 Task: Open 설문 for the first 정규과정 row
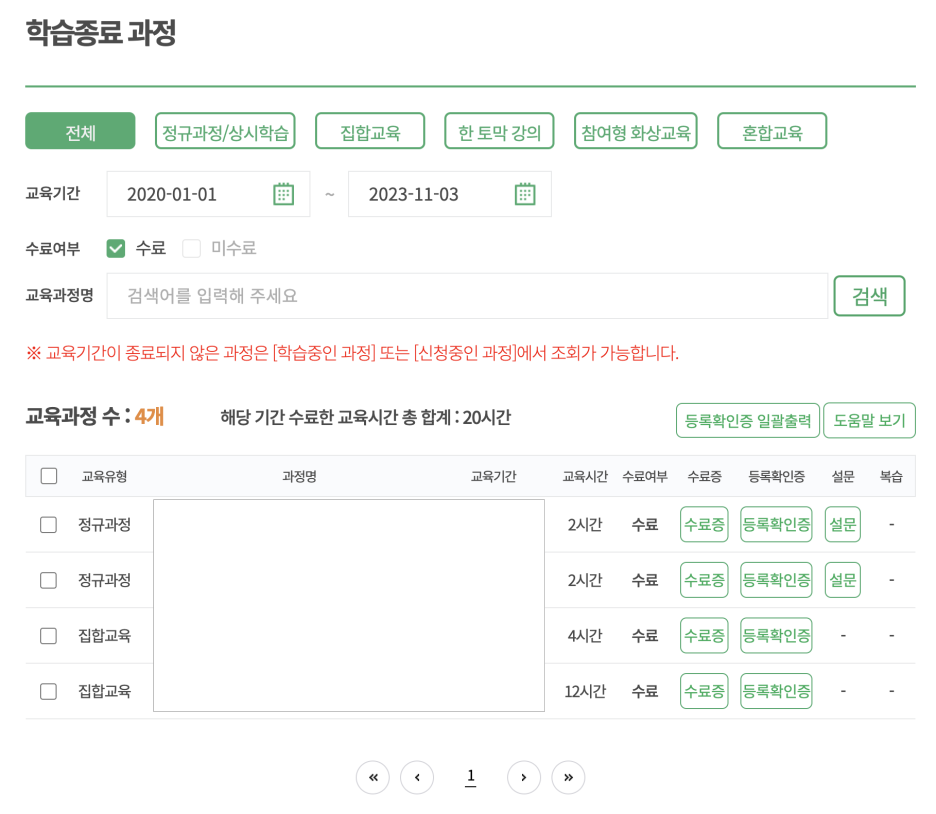pyautogui.click(x=843, y=525)
